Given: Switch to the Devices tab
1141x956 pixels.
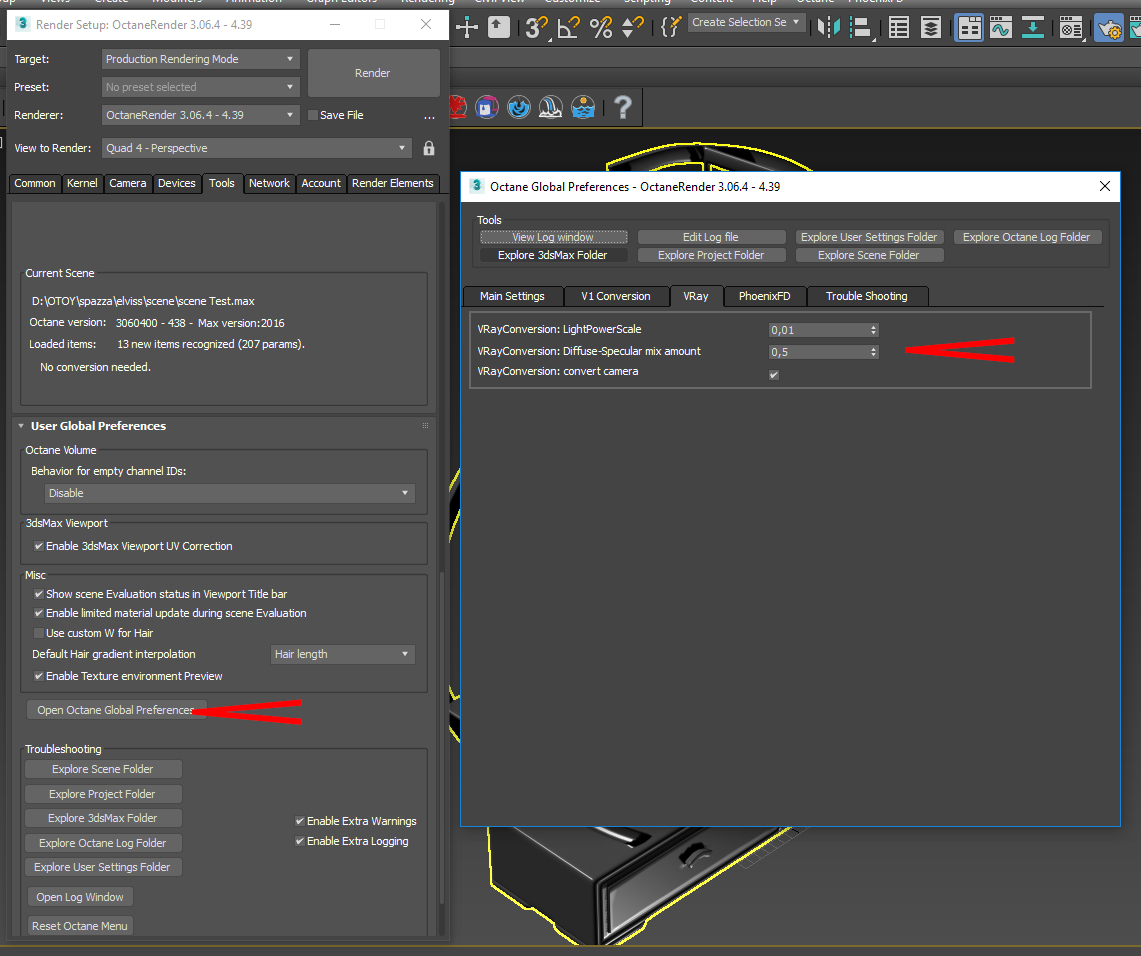Looking at the screenshot, I should click(177, 183).
